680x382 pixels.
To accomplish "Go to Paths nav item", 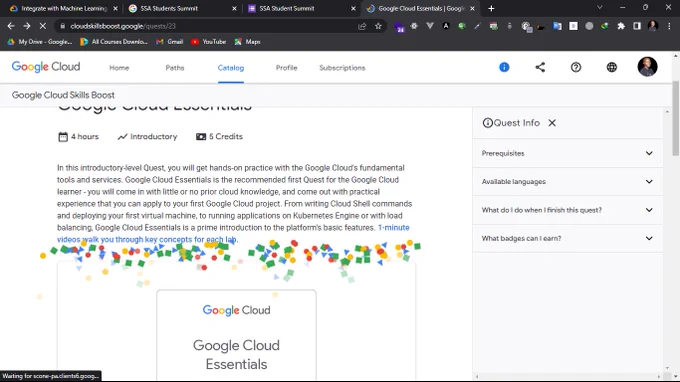I will 175,68.
